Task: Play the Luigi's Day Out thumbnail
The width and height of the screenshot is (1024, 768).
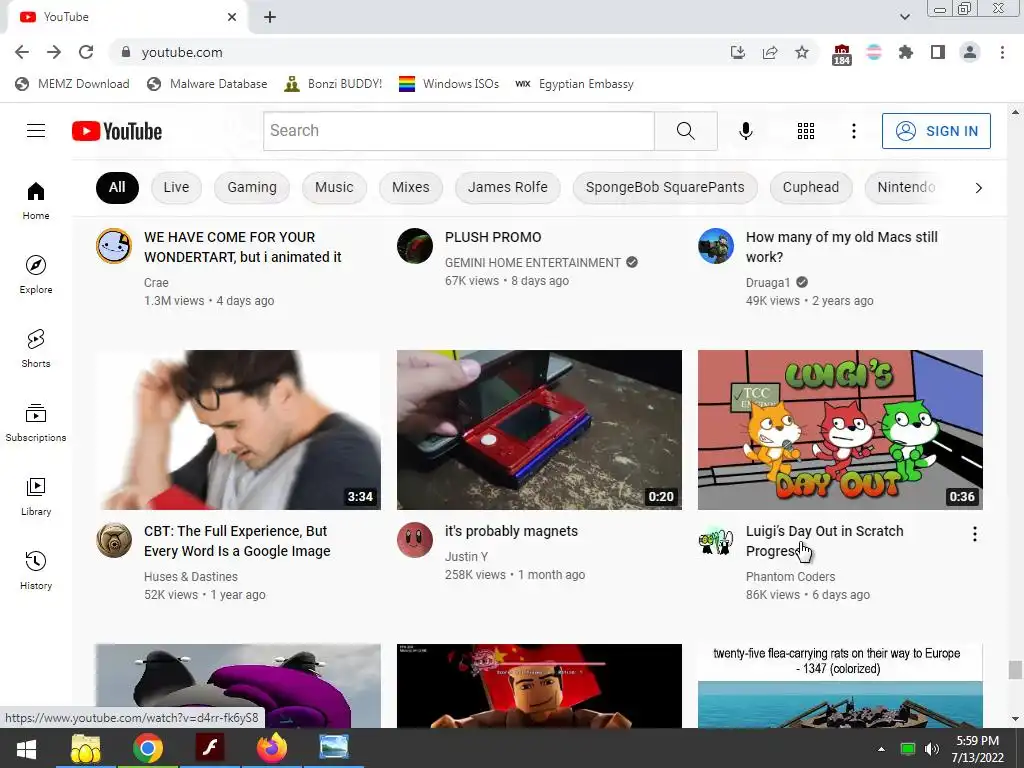Action: coord(840,430)
